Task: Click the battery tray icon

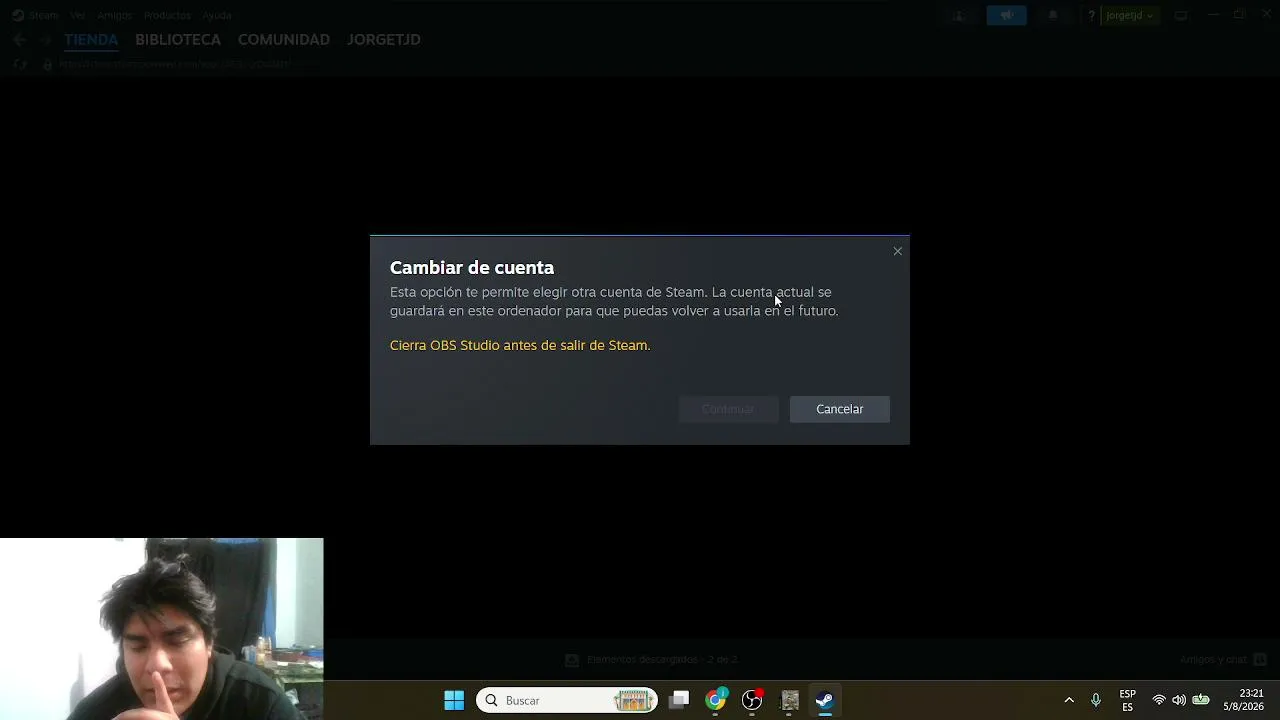Action: (1201, 700)
